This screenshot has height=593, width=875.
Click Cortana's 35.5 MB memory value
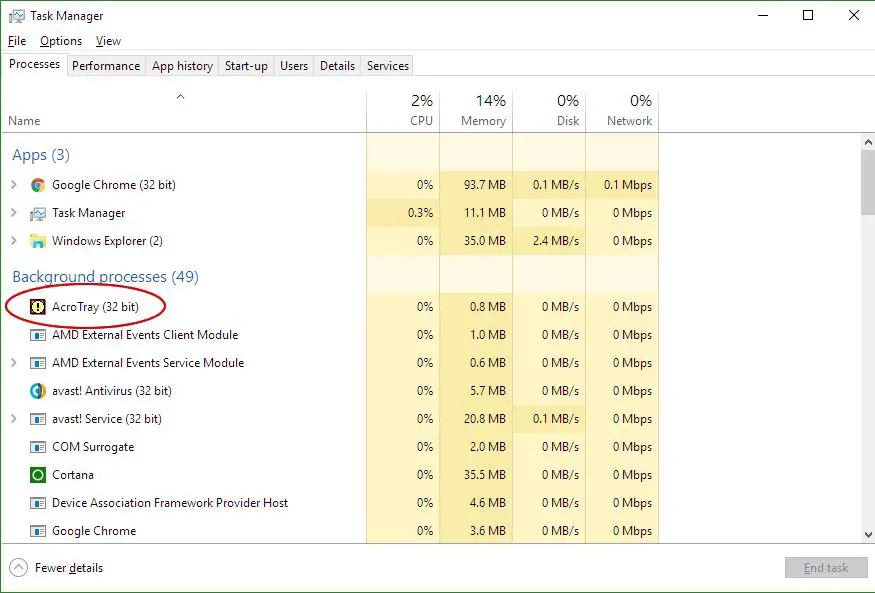point(485,475)
